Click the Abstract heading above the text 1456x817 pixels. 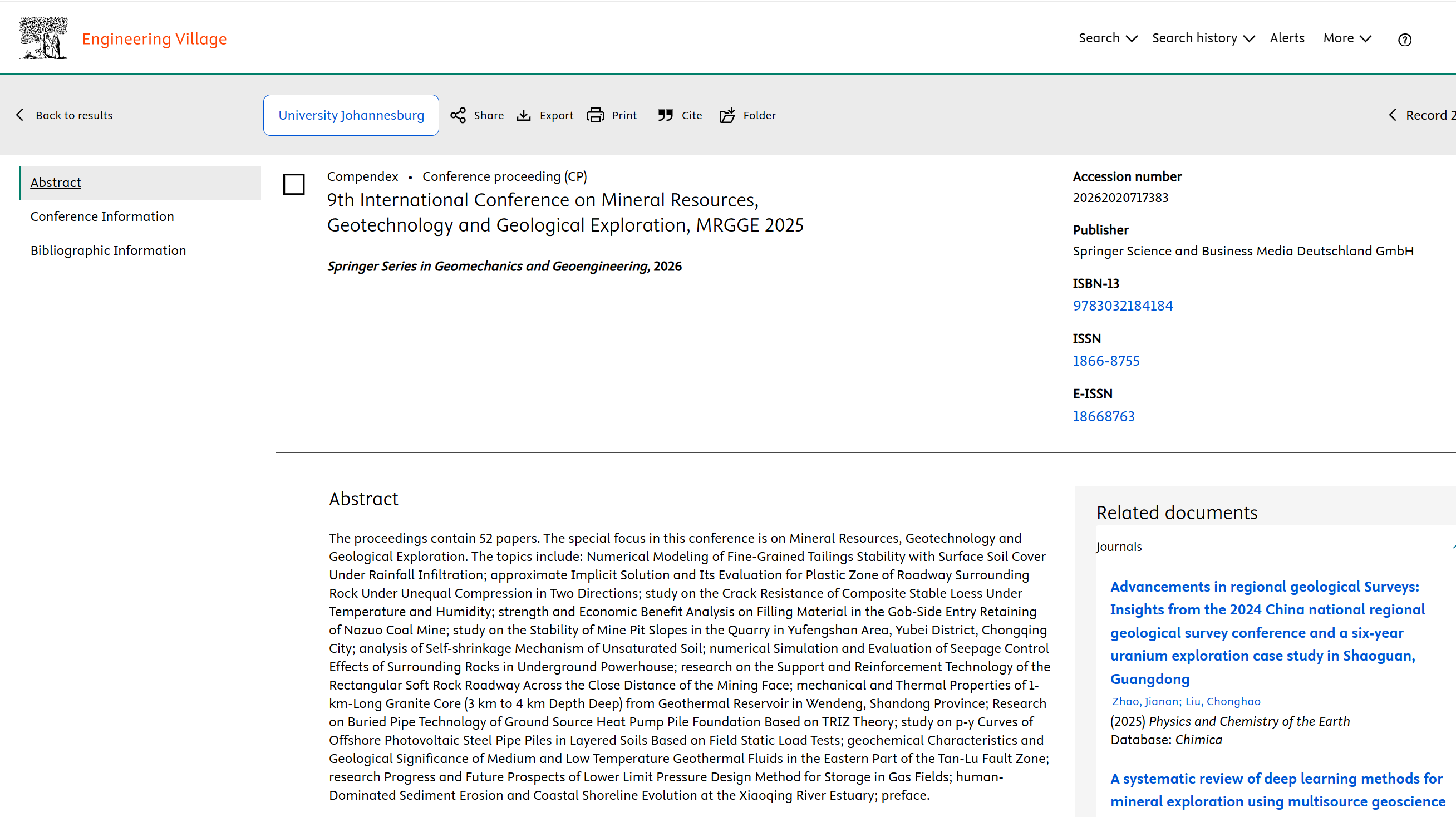click(363, 499)
